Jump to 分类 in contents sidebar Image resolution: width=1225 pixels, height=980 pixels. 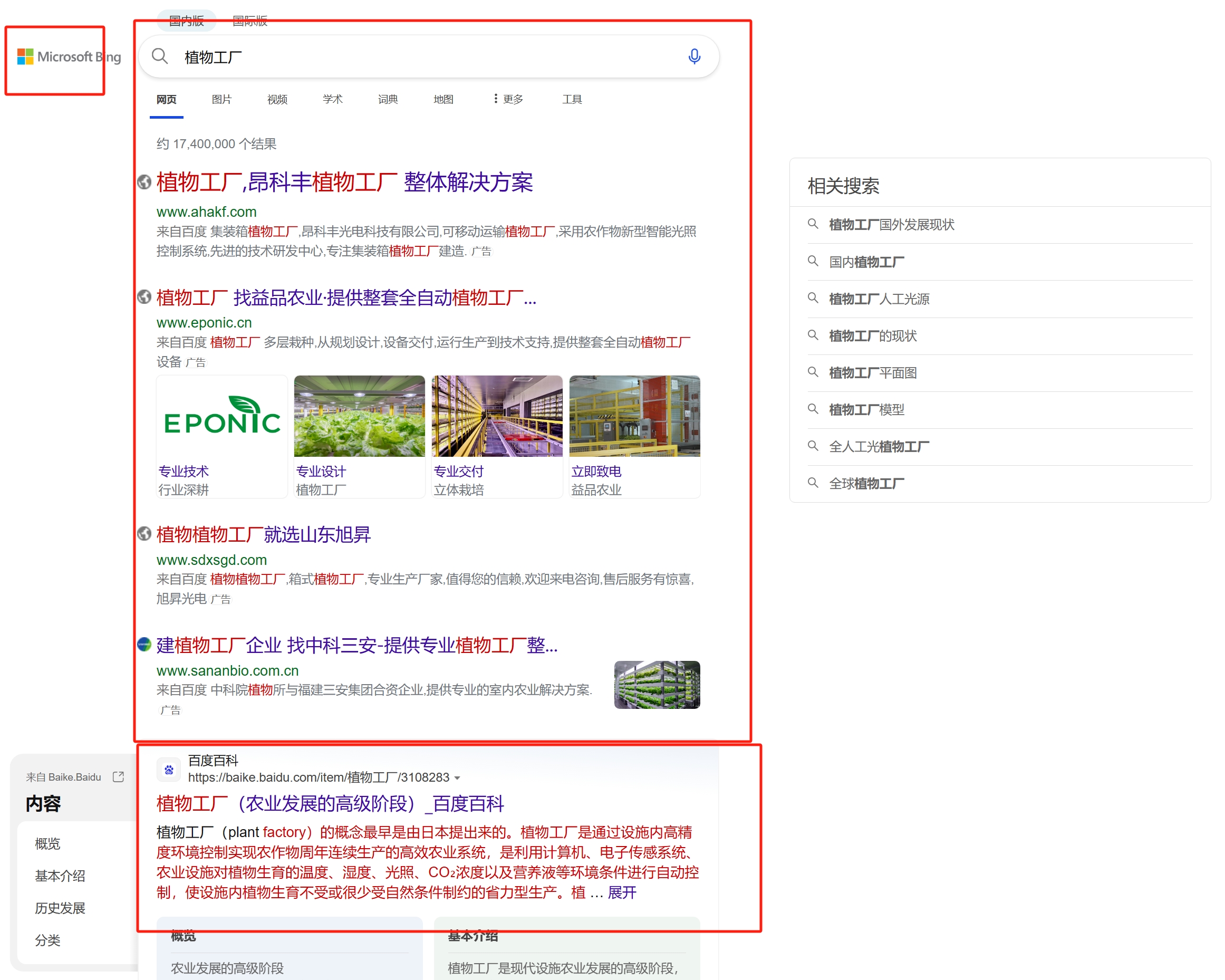(47, 940)
